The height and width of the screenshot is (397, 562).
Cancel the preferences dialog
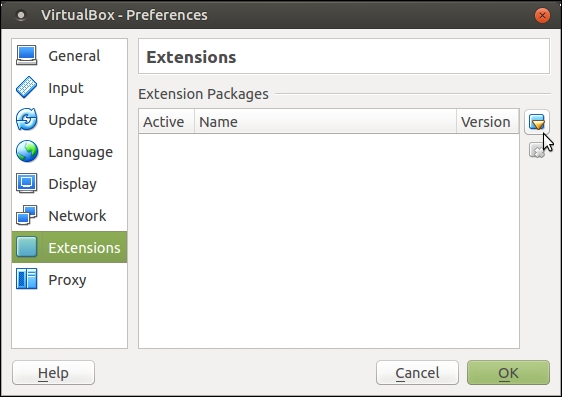tap(417, 373)
